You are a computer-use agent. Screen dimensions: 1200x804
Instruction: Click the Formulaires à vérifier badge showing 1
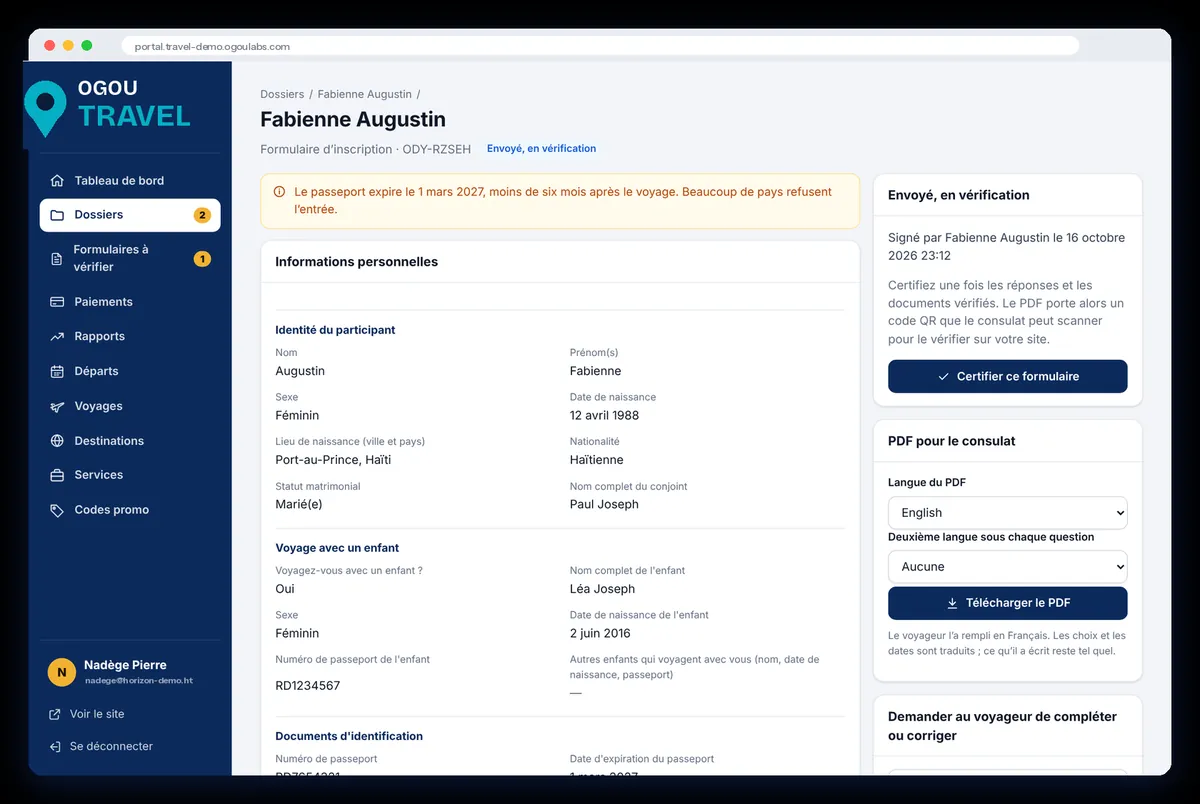202,259
